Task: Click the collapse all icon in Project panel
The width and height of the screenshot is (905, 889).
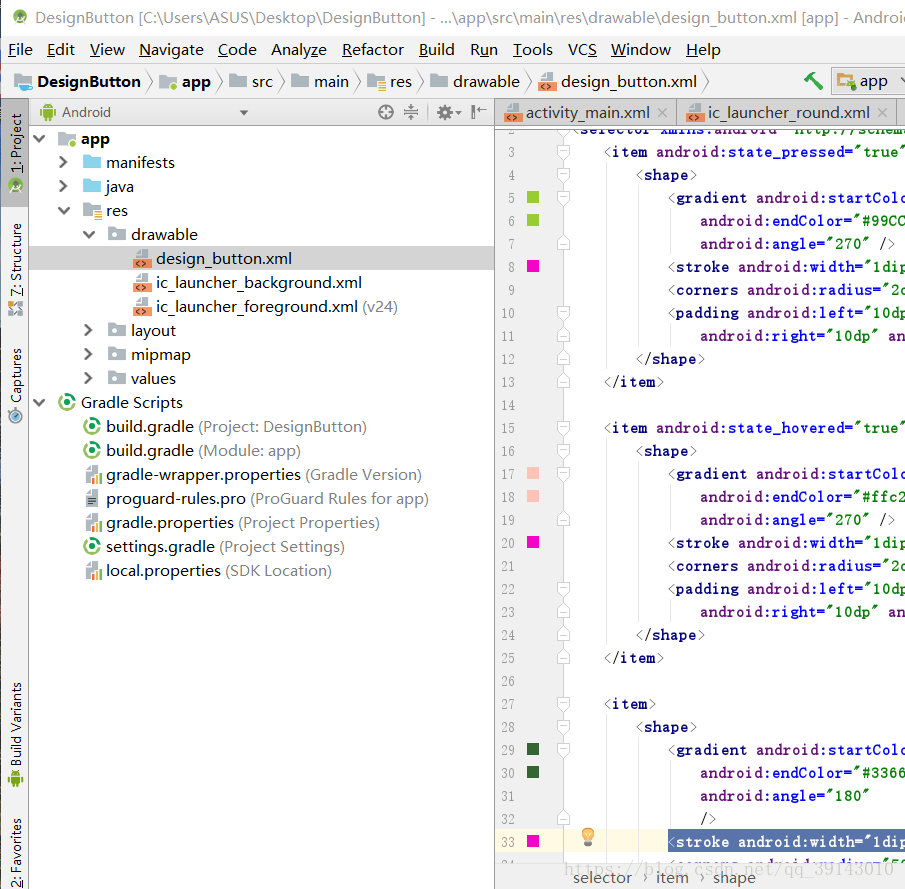Action: [x=411, y=112]
